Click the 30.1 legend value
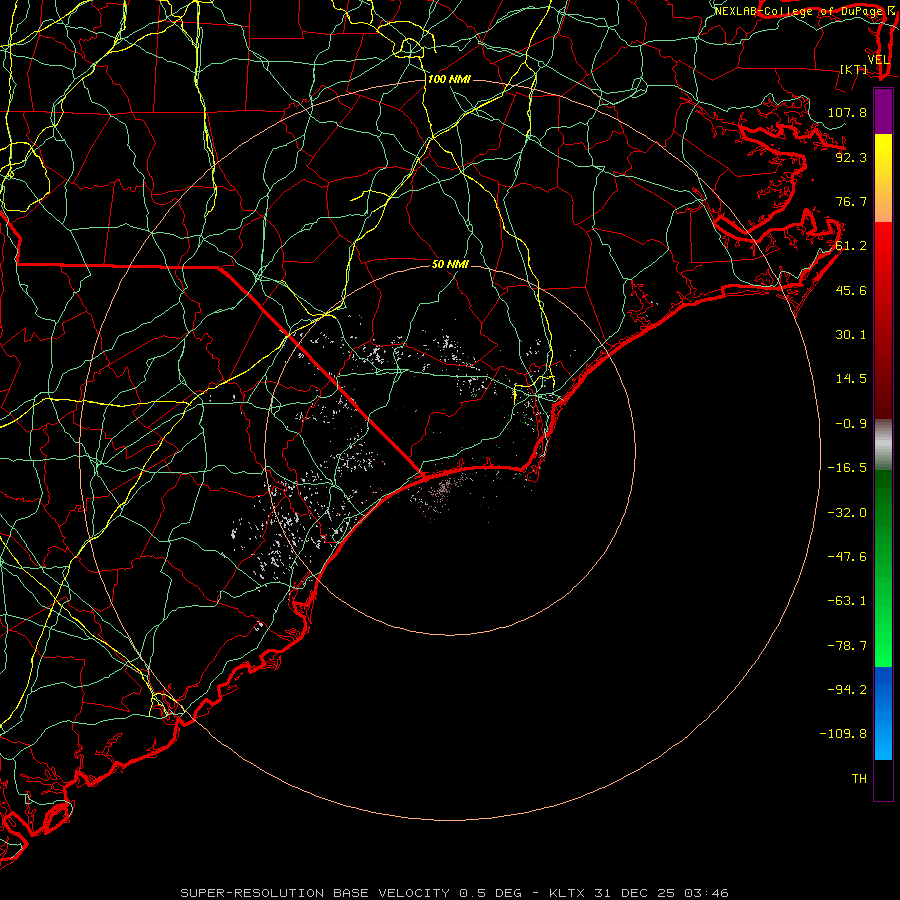 pos(851,335)
